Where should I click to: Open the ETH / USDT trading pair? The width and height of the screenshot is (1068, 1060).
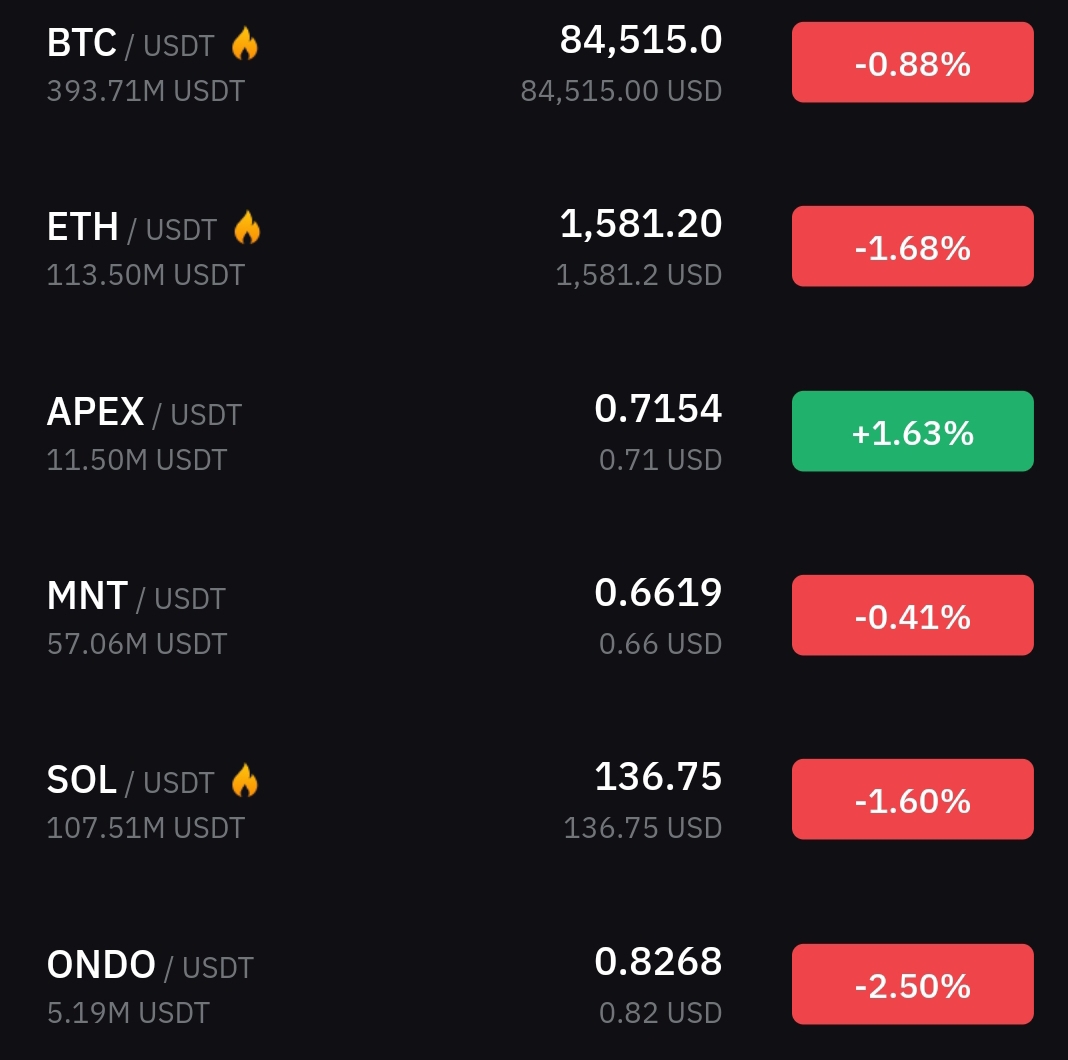132,228
